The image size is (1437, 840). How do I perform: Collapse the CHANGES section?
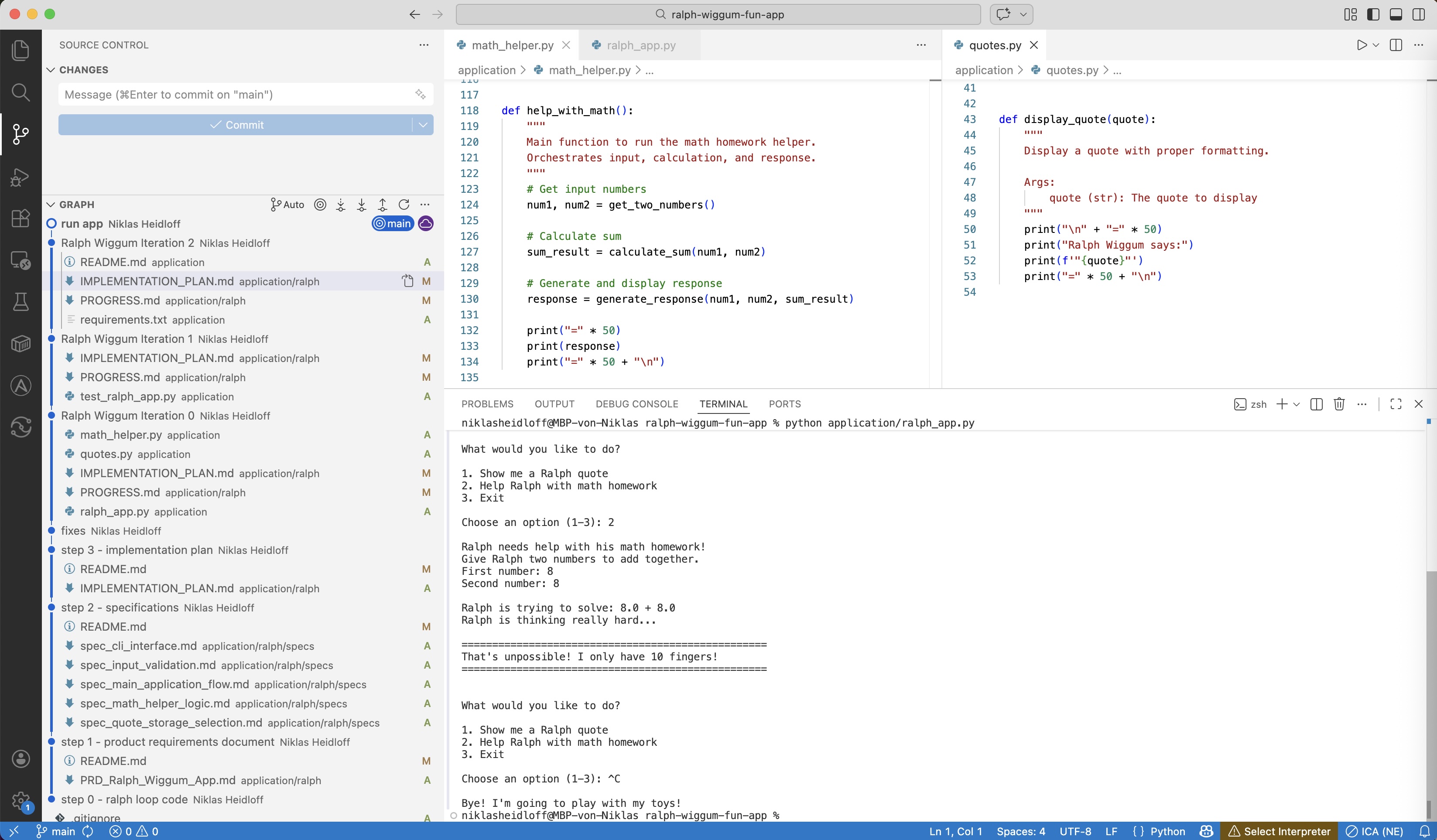pyautogui.click(x=51, y=70)
